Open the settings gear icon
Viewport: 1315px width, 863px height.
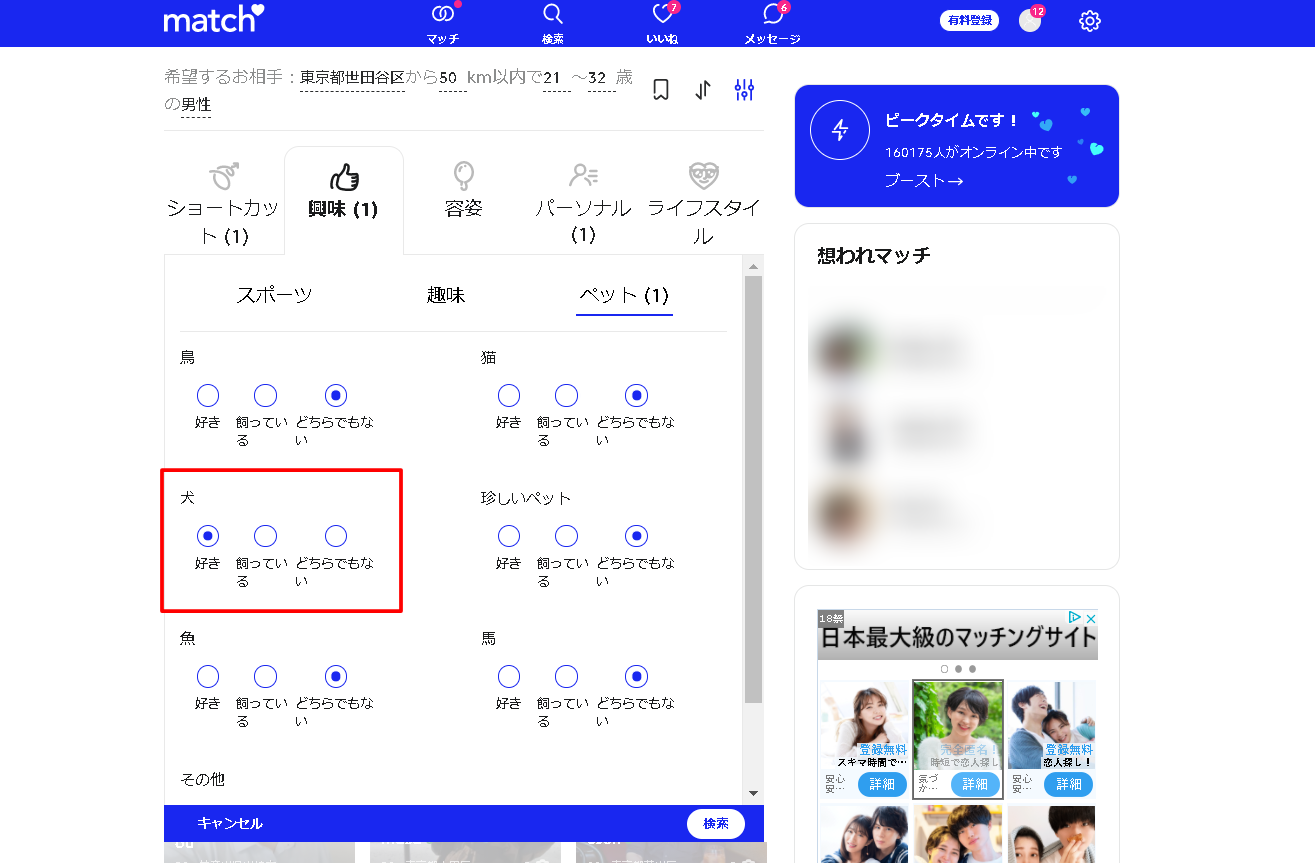1090,21
